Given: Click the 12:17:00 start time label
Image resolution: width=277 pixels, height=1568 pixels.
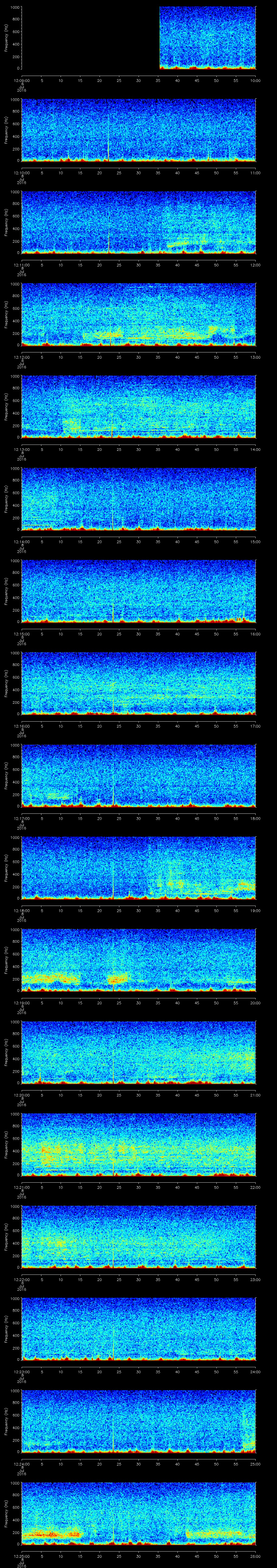Looking at the screenshot, I should (x=21, y=818).
